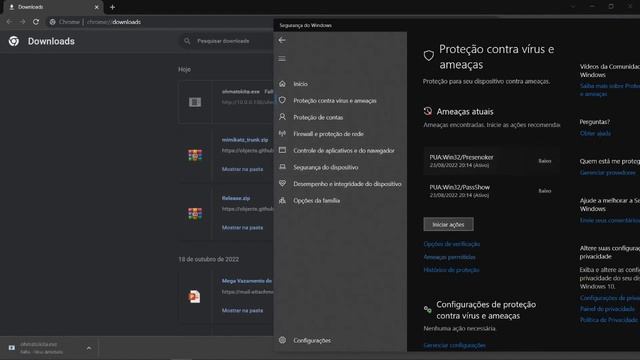Click search magnifier in downloads search
The width and height of the screenshot is (640, 360).
187,41
